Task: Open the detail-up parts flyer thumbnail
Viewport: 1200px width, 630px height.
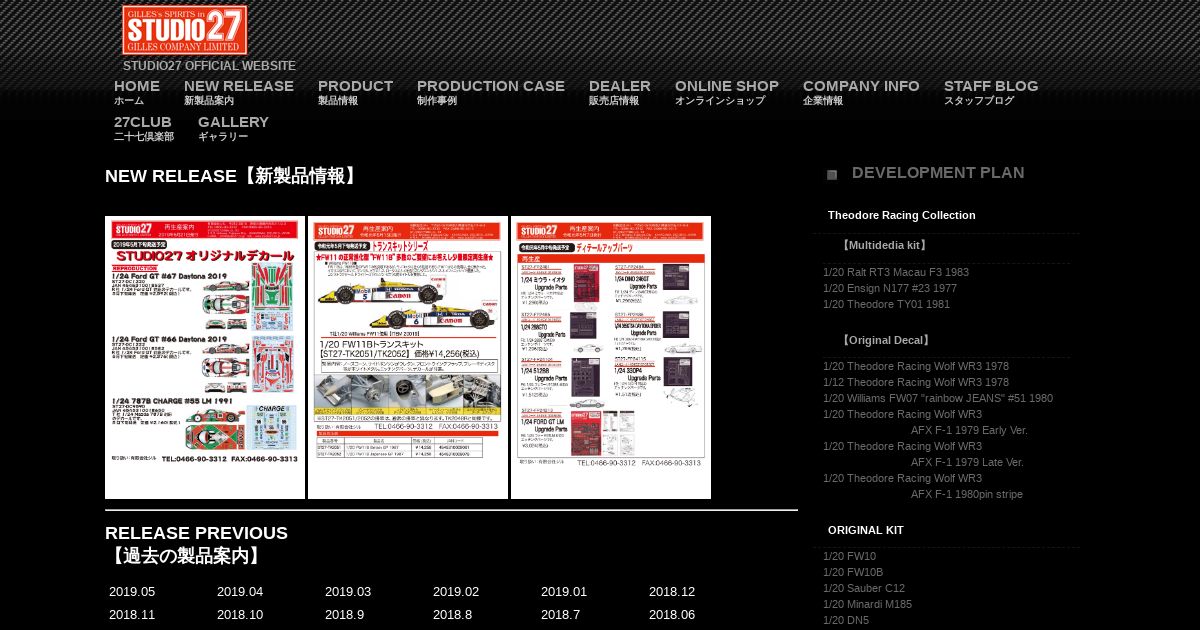Action: 611,357
